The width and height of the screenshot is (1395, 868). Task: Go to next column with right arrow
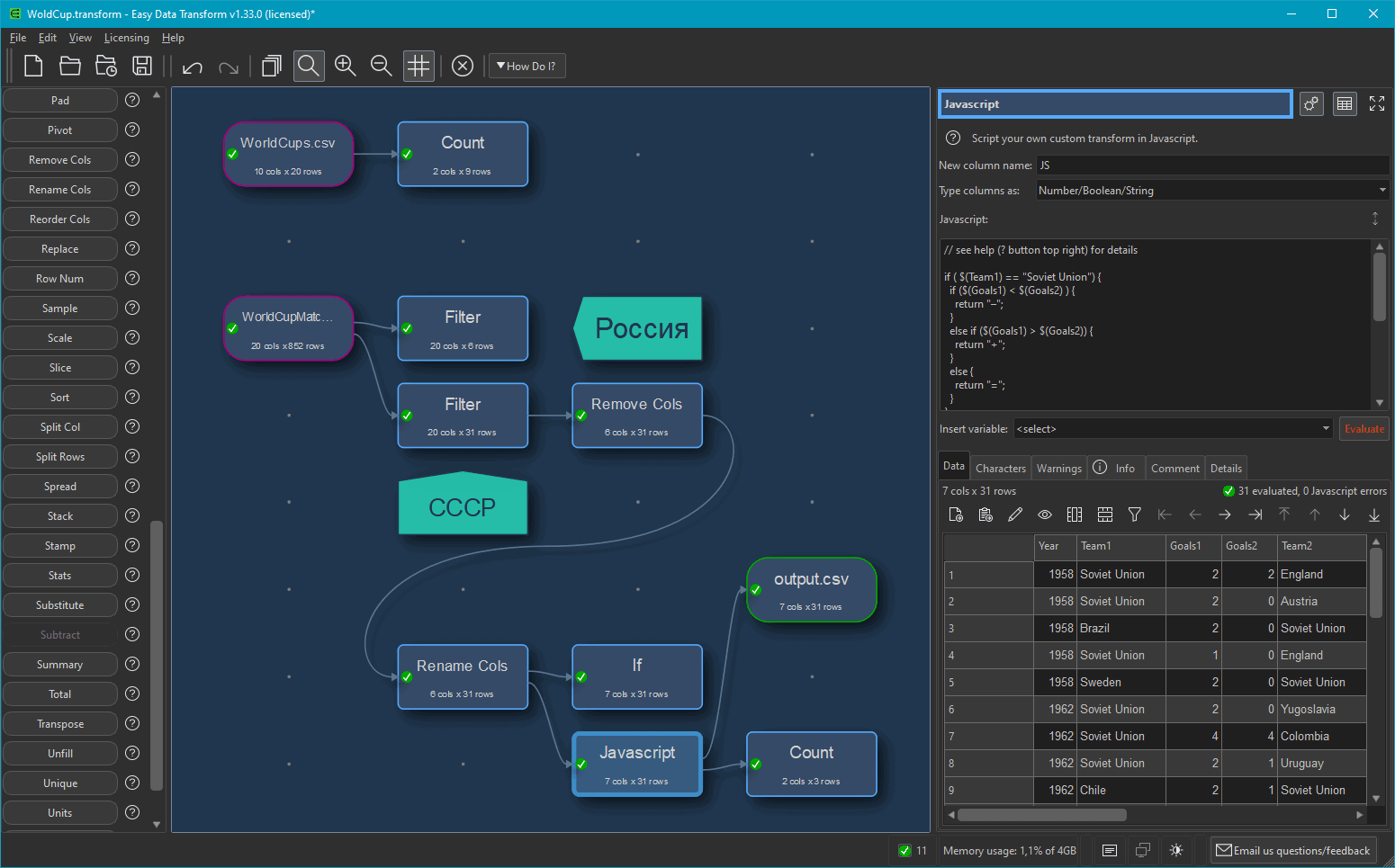click(x=1225, y=515)
